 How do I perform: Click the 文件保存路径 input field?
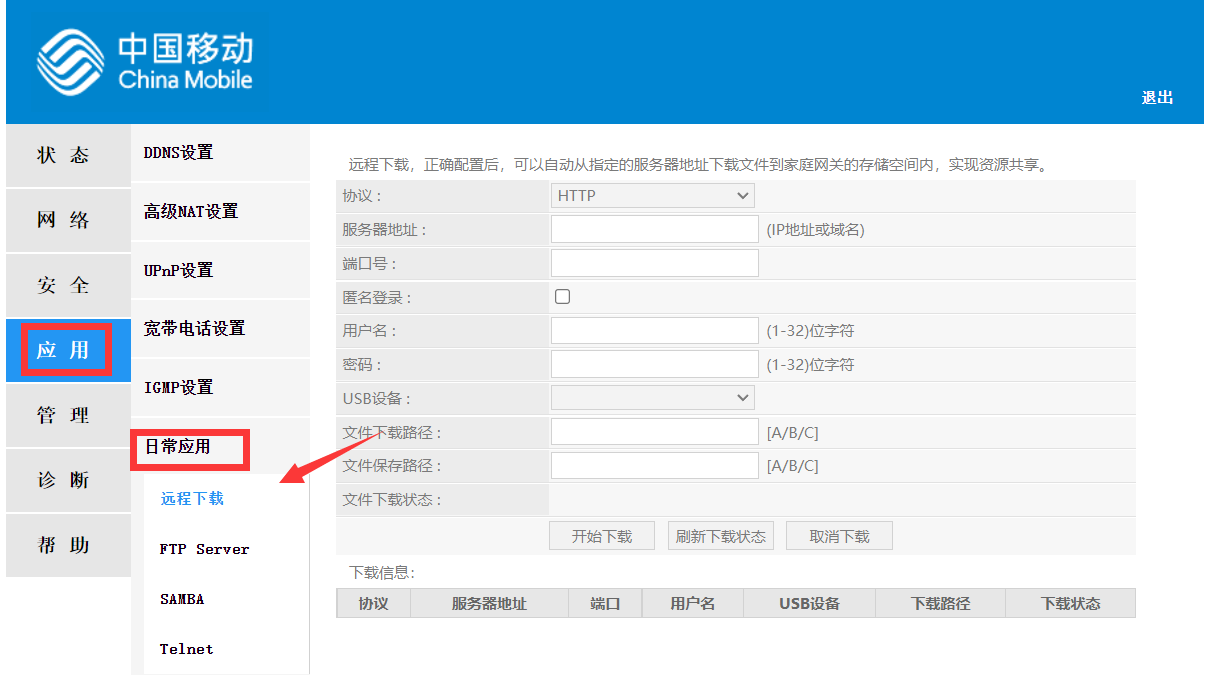click(x=655, y=466)
